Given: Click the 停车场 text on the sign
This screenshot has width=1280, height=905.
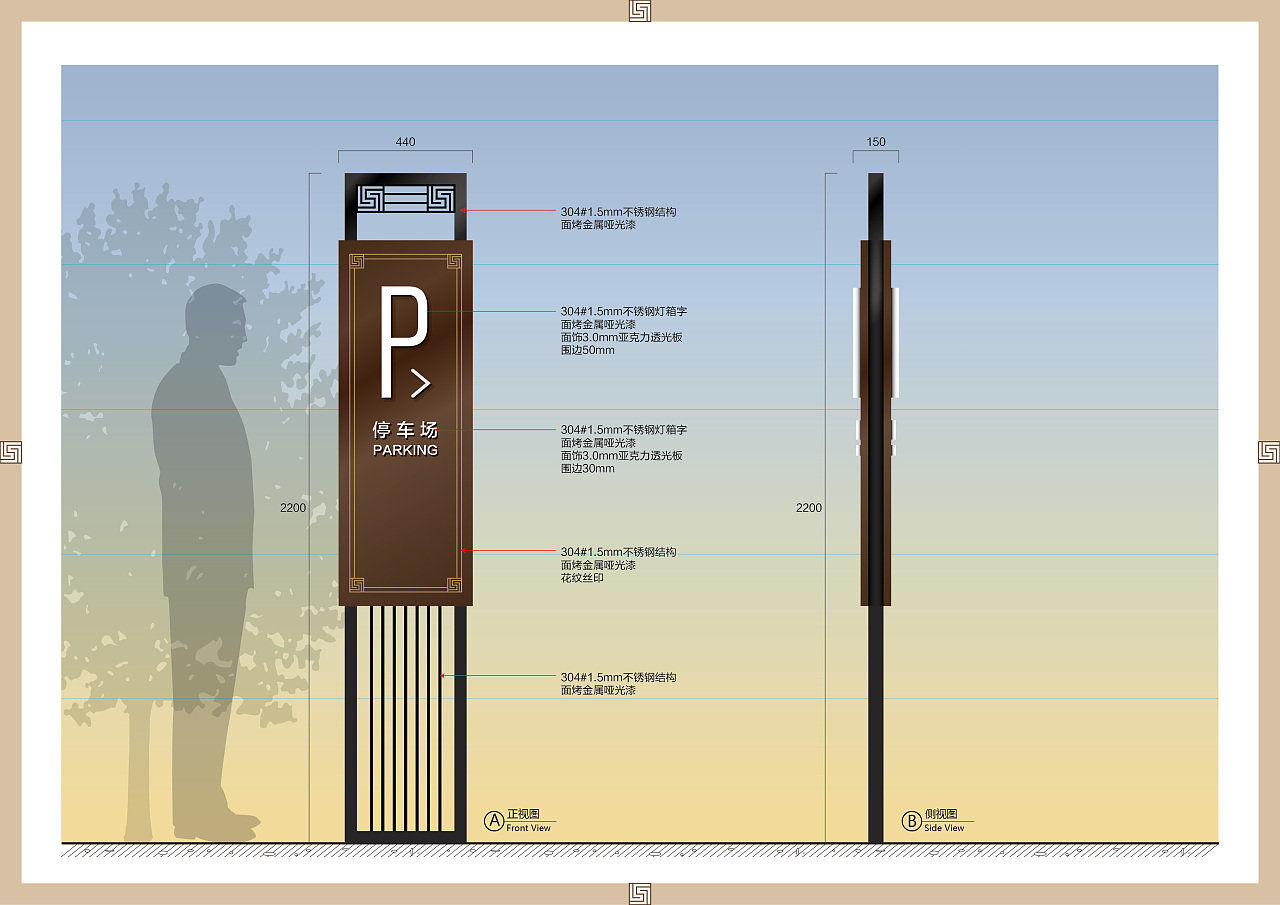Looking at the screenshot, I should pos(405,430).
